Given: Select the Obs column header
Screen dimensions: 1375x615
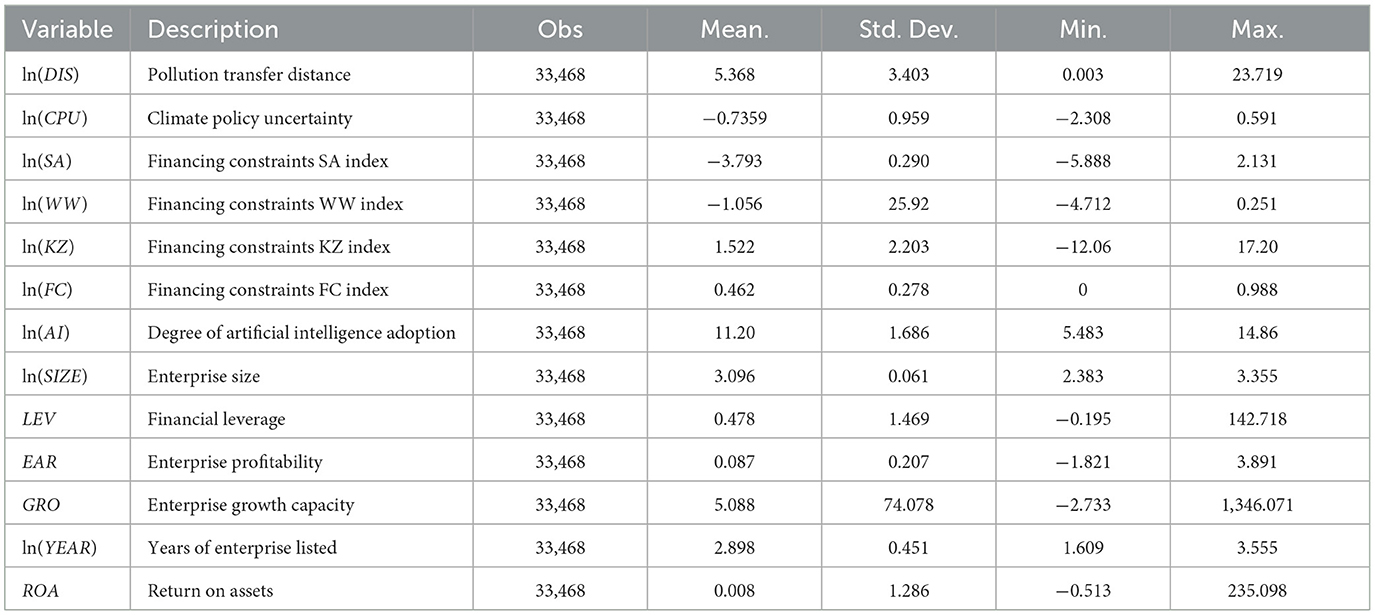Looking at the screenshot, I should [x=560, y=29].
